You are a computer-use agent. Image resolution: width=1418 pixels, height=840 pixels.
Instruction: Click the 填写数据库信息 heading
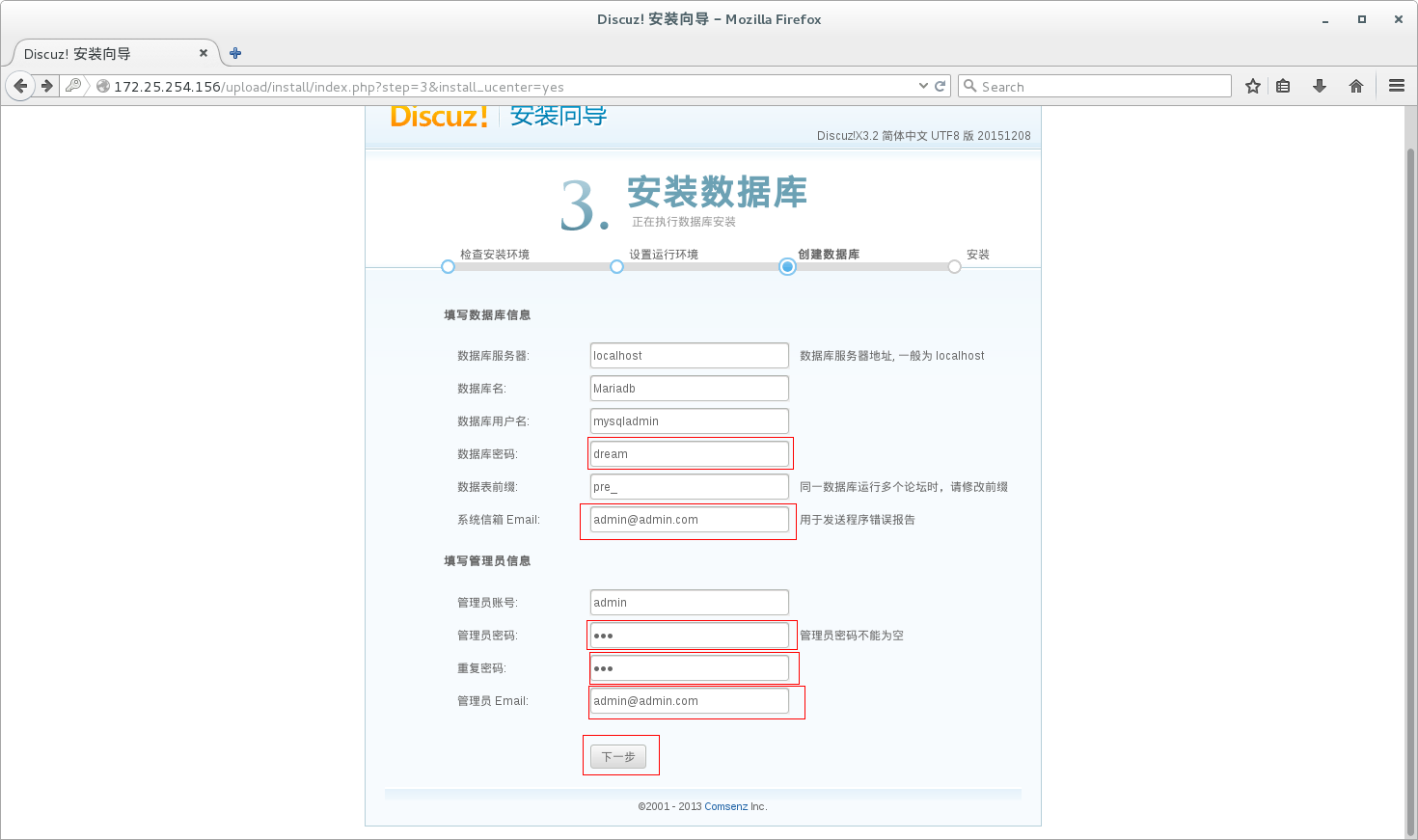[x=487, y=315]
